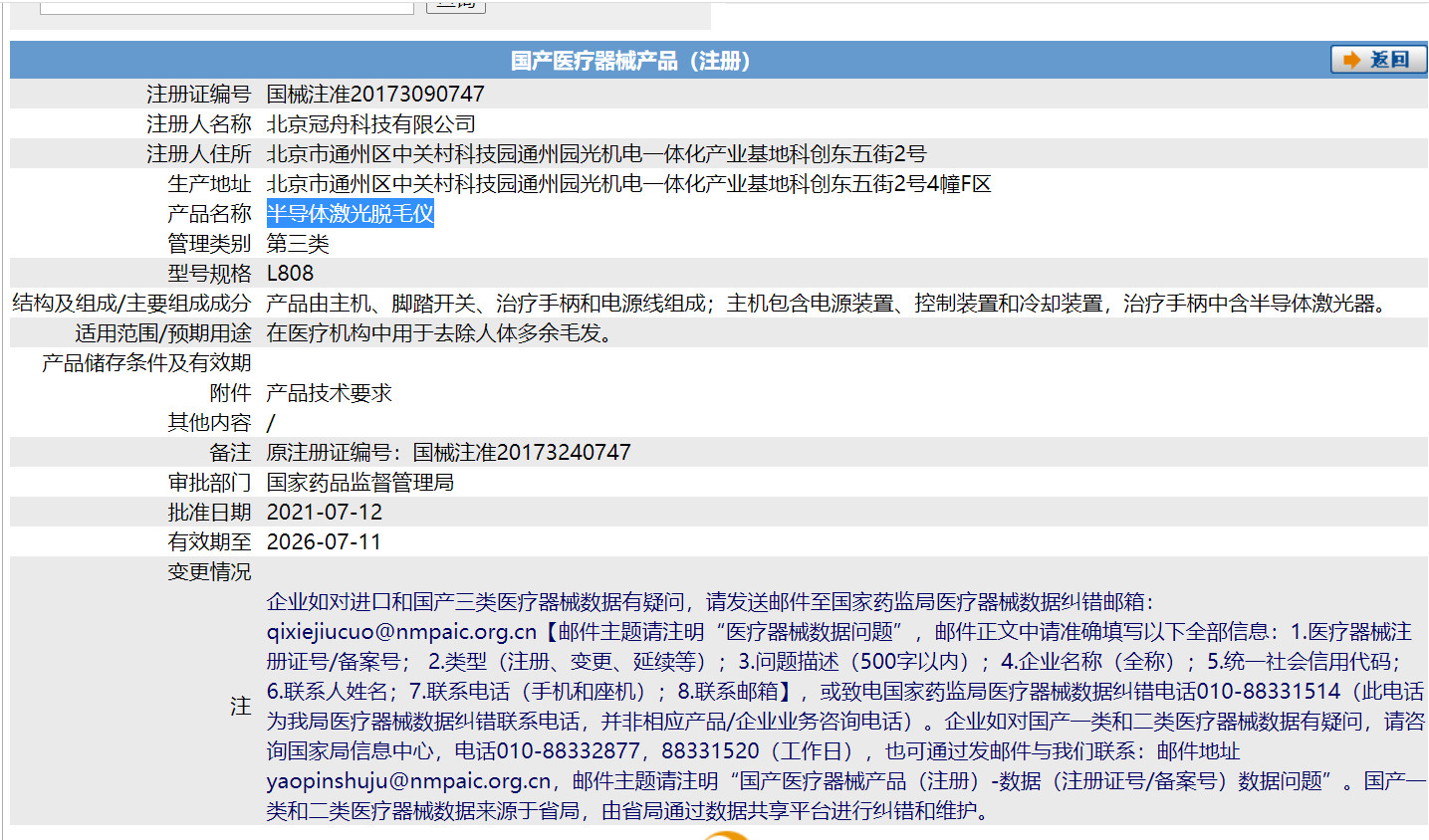The width and height of the screenshot is (1429, 840).
Task: Click the label 附件
Action: [x=230, y=392]
